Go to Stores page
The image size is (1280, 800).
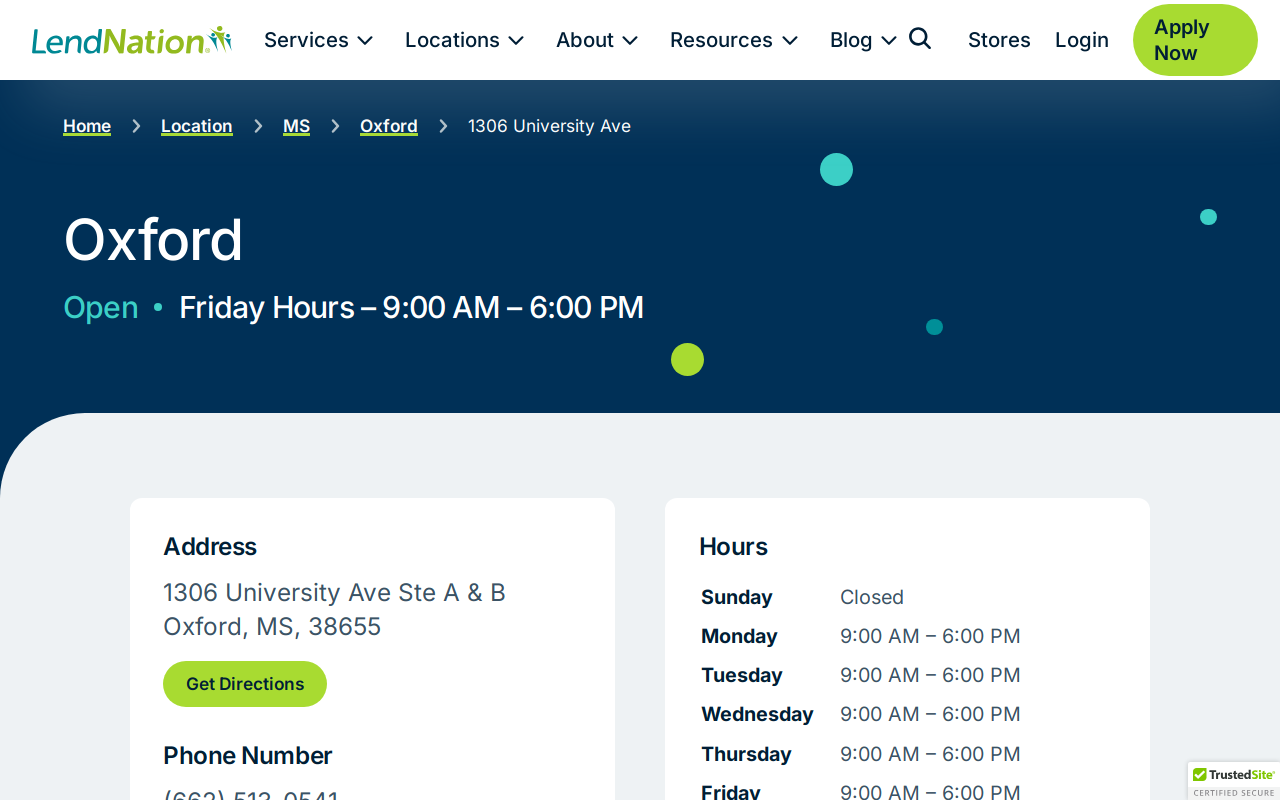(x=999, y=40)
